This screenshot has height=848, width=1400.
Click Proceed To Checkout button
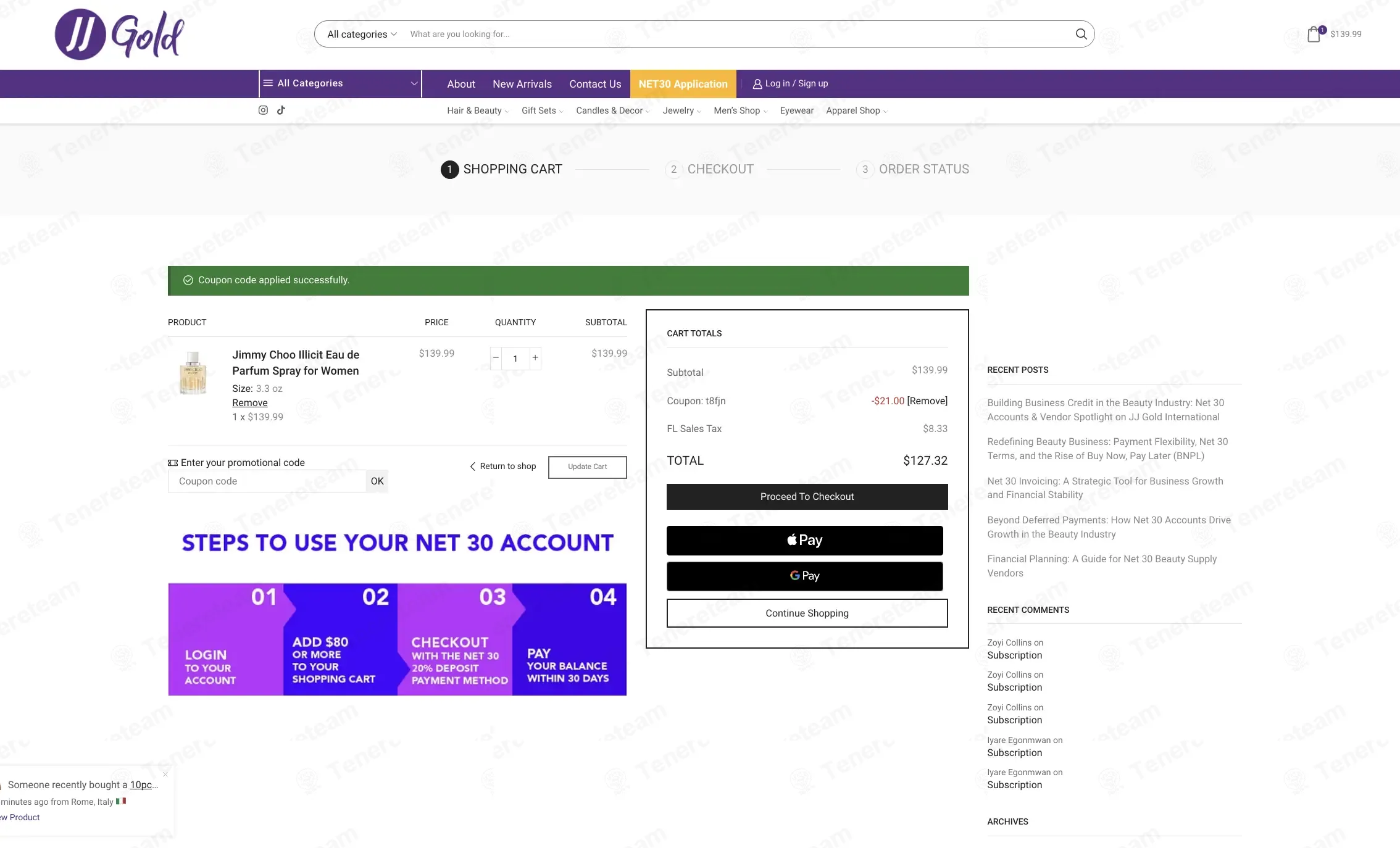click(x=807, y=497)
